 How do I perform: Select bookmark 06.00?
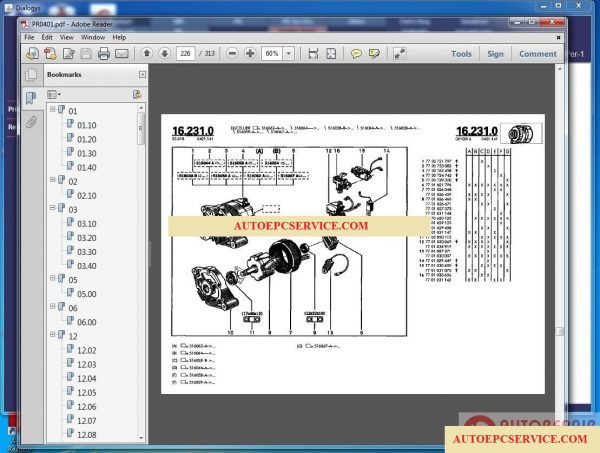pos(86,322)
